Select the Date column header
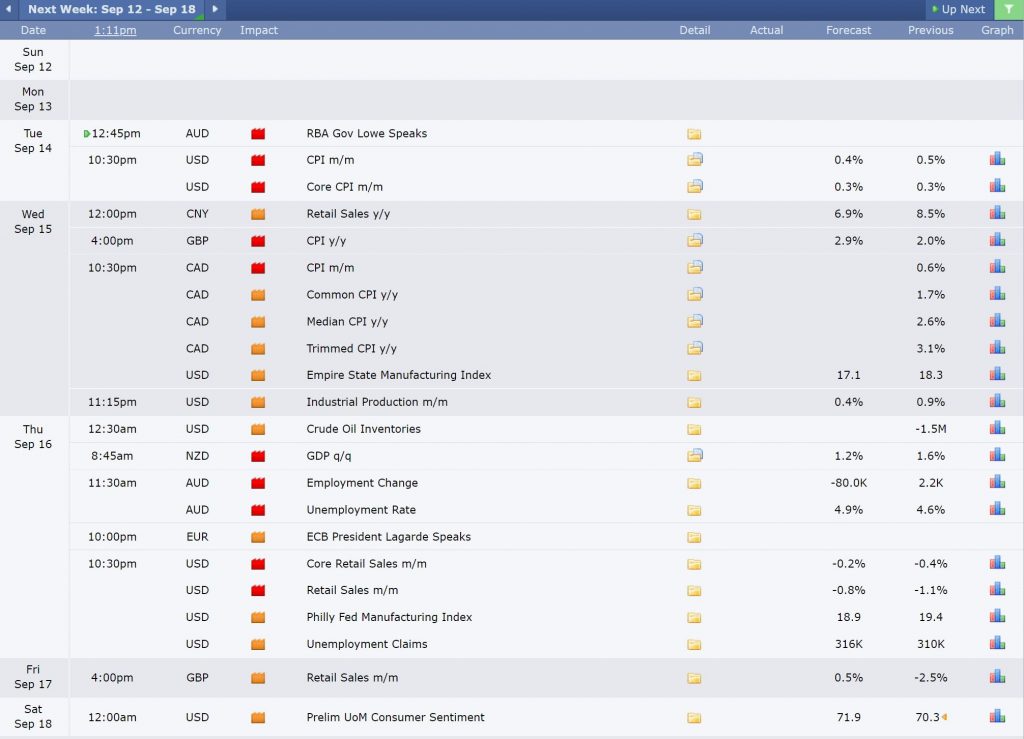The width and height of the screenshot is (1024, 739). pyautogui.click(x=33, y=30)
